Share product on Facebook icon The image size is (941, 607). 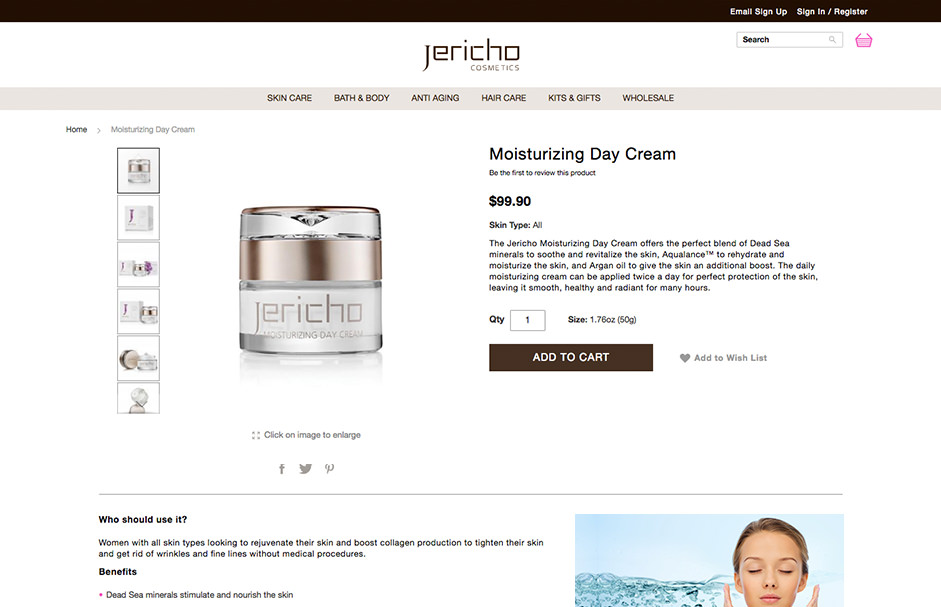(281, 469)
